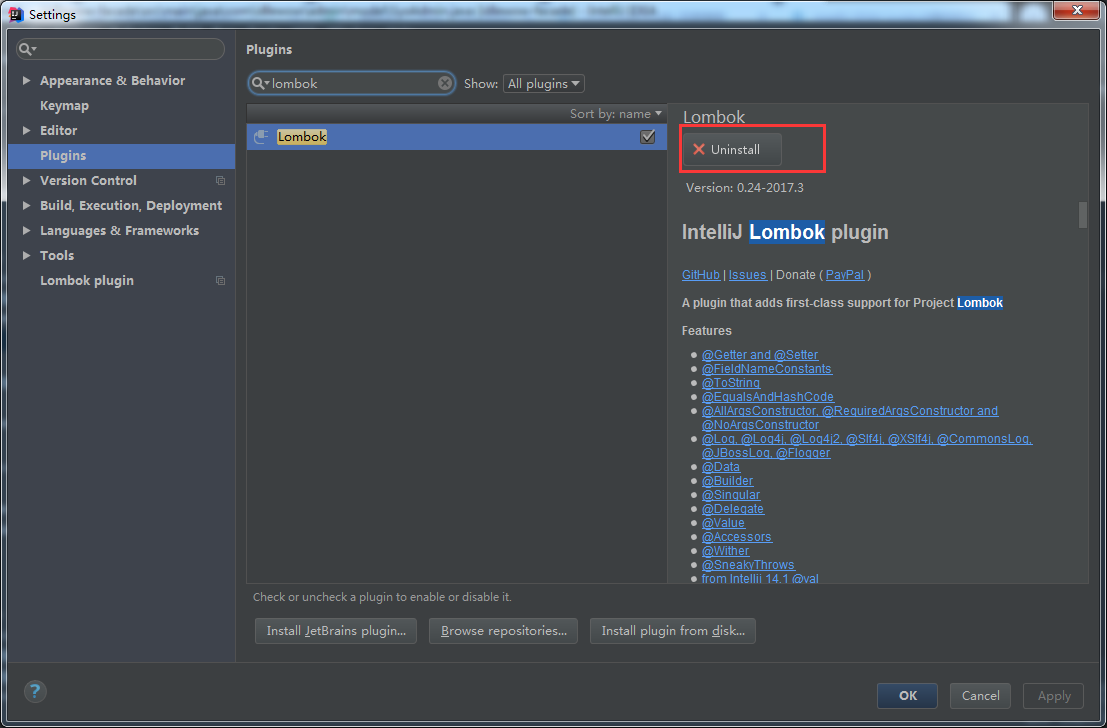Open the @Wither link
The width and height of the screenshot is (1107, 728).
tap(725, 551)
